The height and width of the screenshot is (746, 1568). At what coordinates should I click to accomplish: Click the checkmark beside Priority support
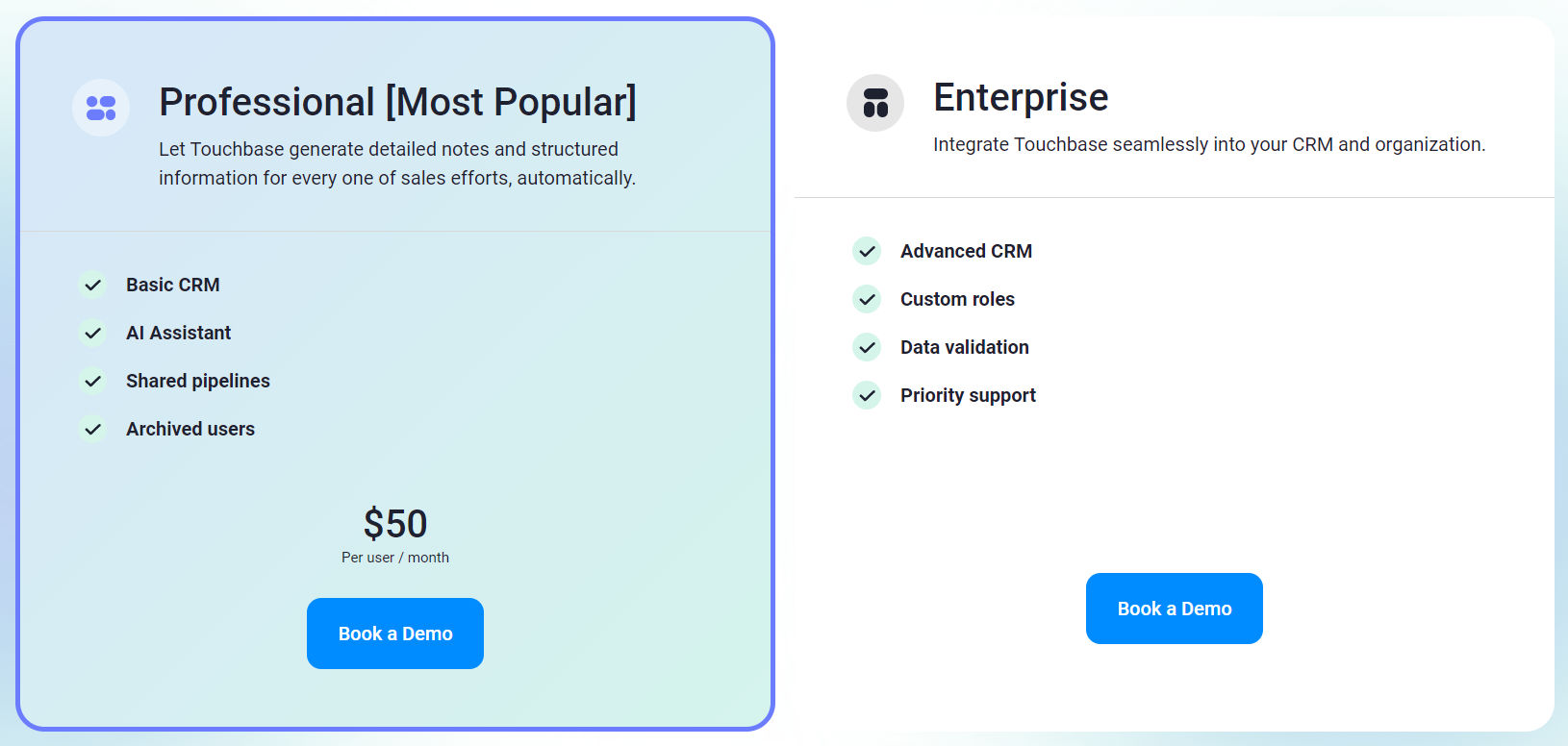tap(867, 395)
